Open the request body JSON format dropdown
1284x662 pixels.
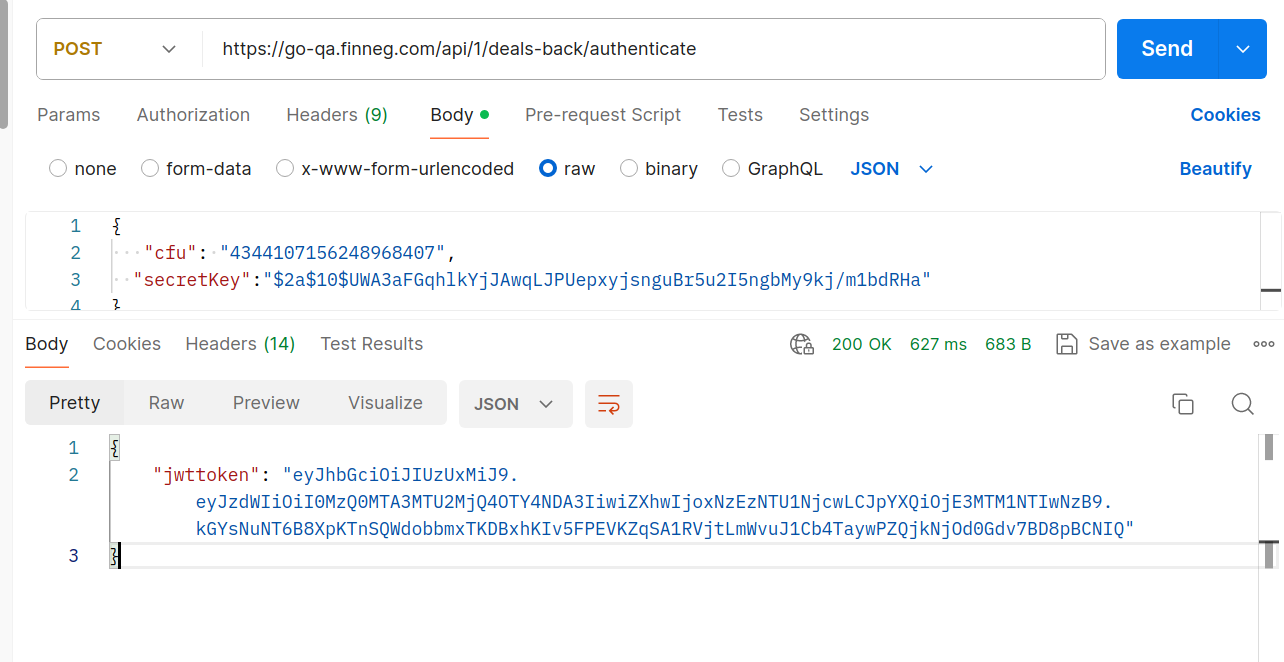coord(891,169)
